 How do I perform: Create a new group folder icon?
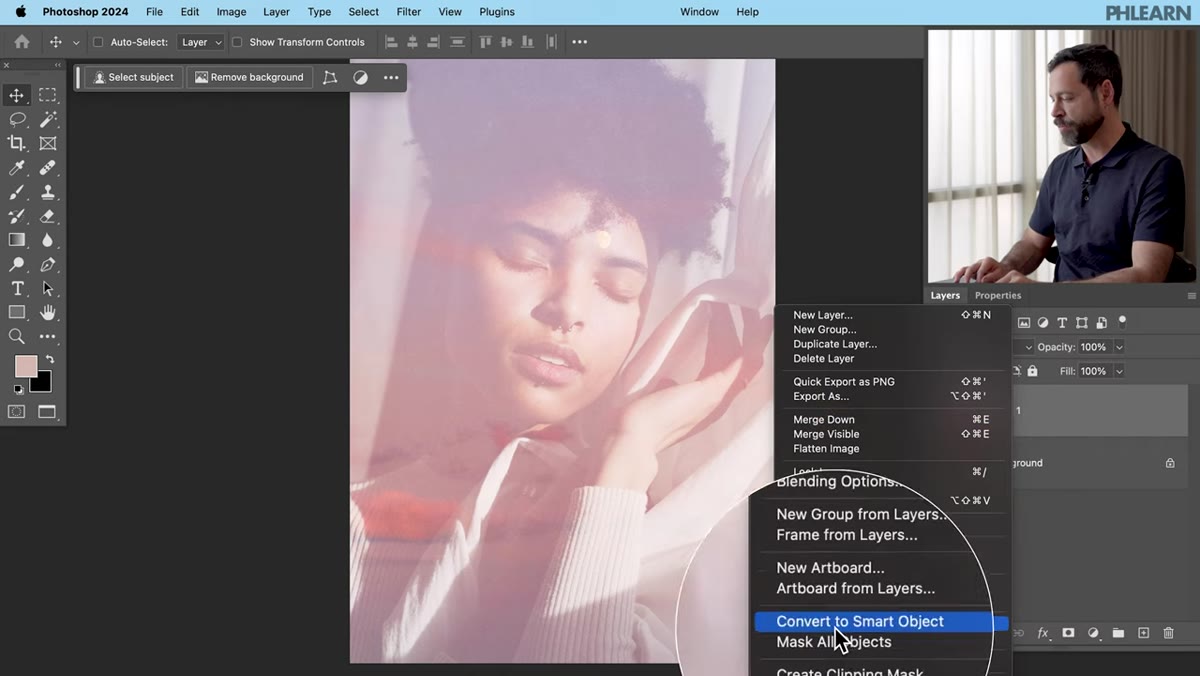pos(1118,633)
